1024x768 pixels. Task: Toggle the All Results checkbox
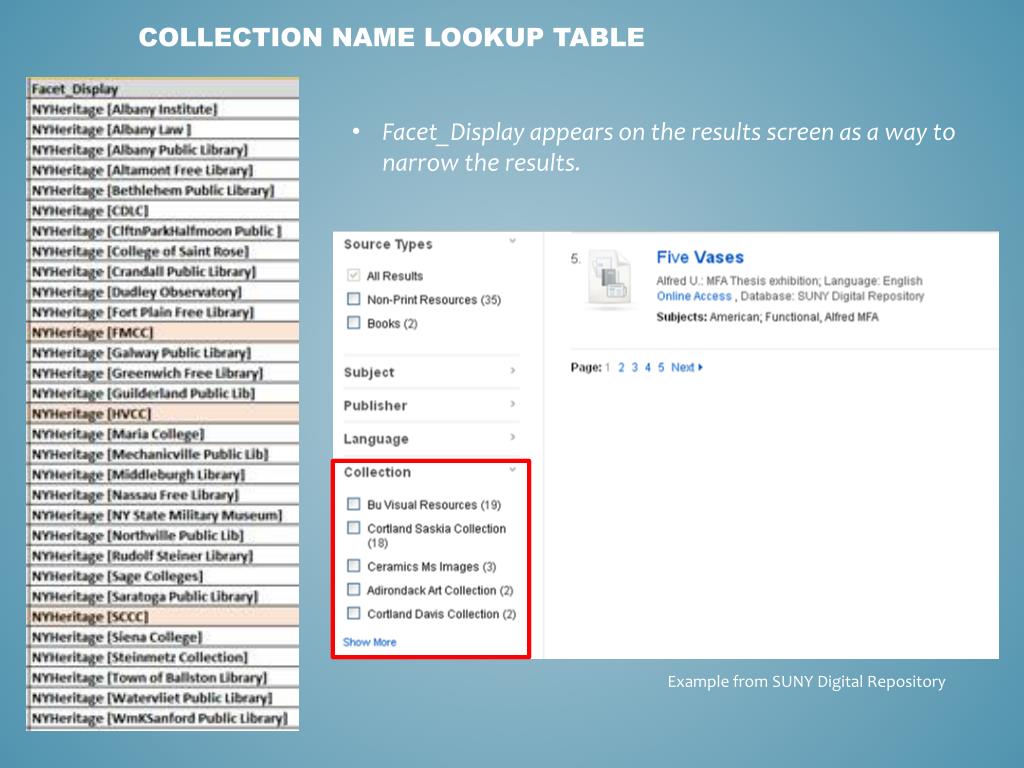[353, 275]
